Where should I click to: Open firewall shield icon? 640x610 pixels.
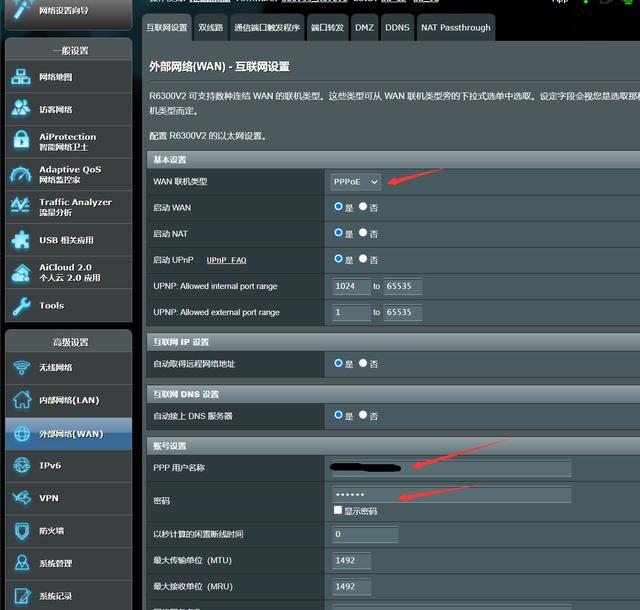click(22, 531)
